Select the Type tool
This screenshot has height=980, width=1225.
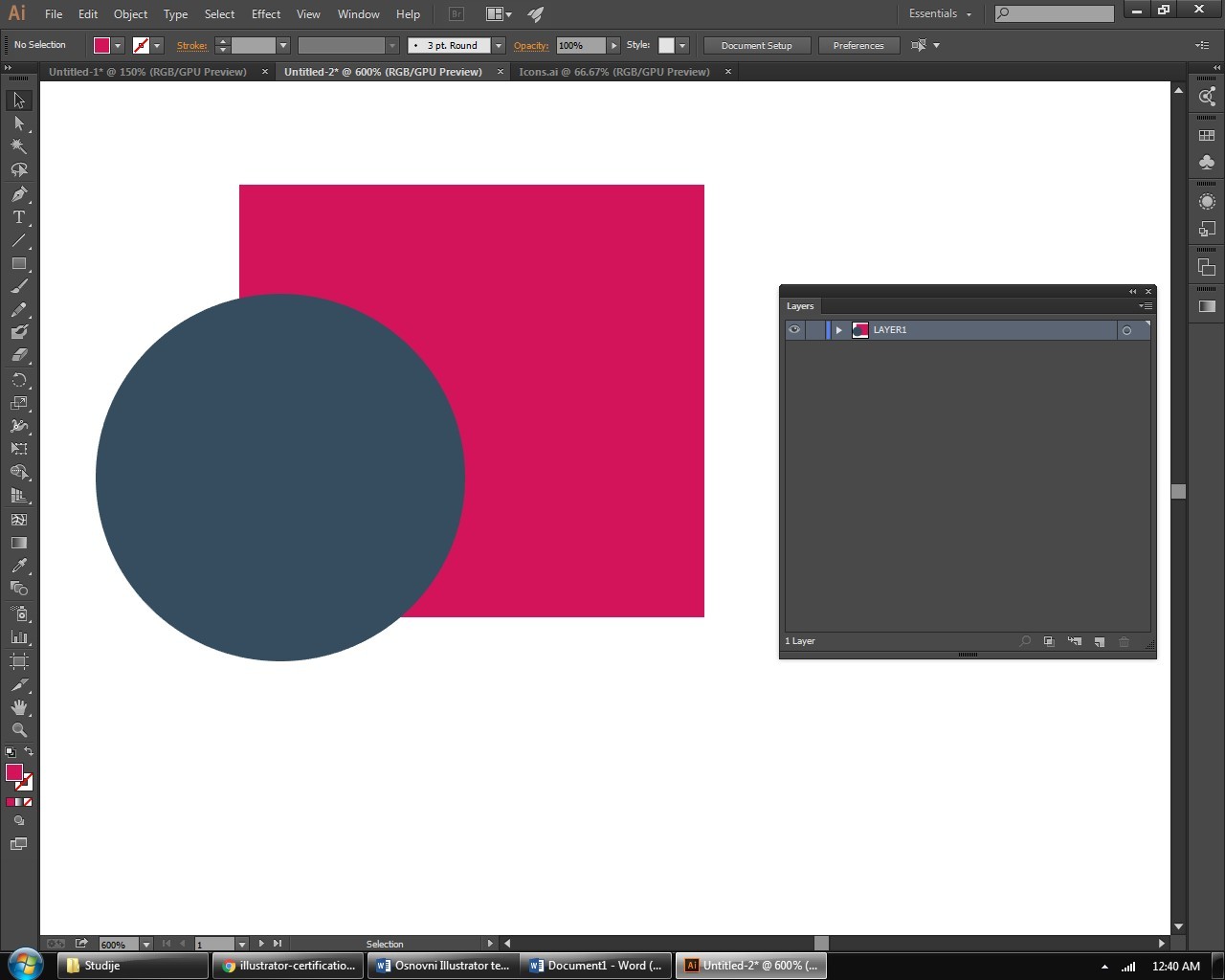point(18,217)
